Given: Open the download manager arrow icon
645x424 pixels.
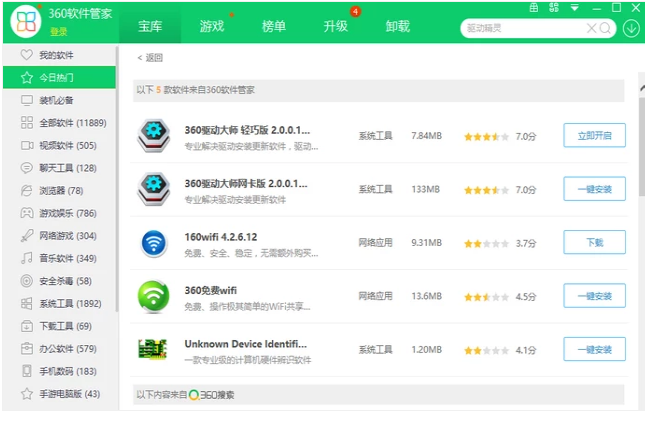Looking at the screenshot, I should 631,28.
